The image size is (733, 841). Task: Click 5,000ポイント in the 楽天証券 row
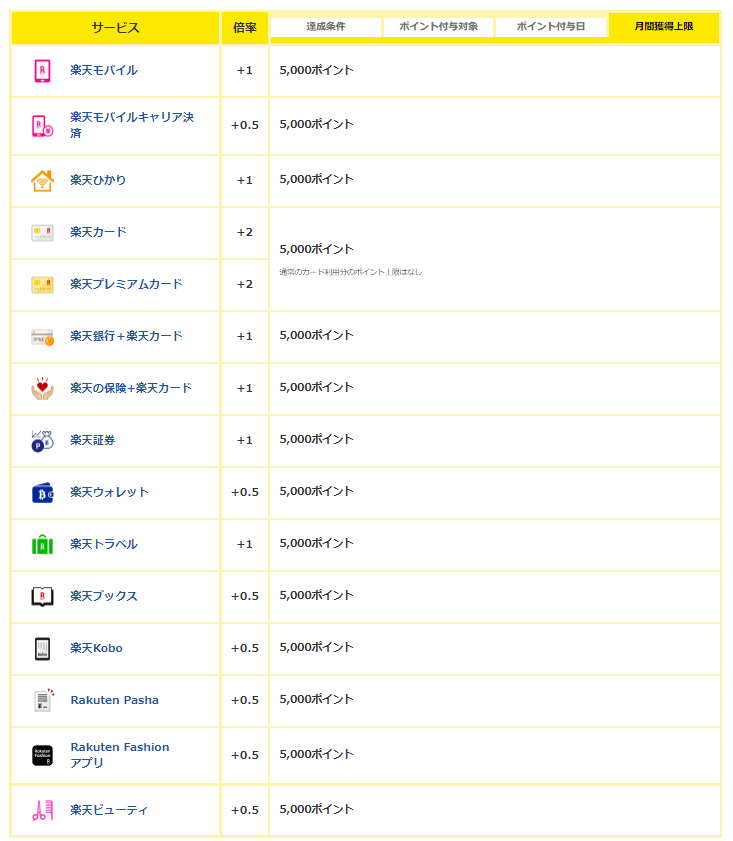(x=316, y=439)
